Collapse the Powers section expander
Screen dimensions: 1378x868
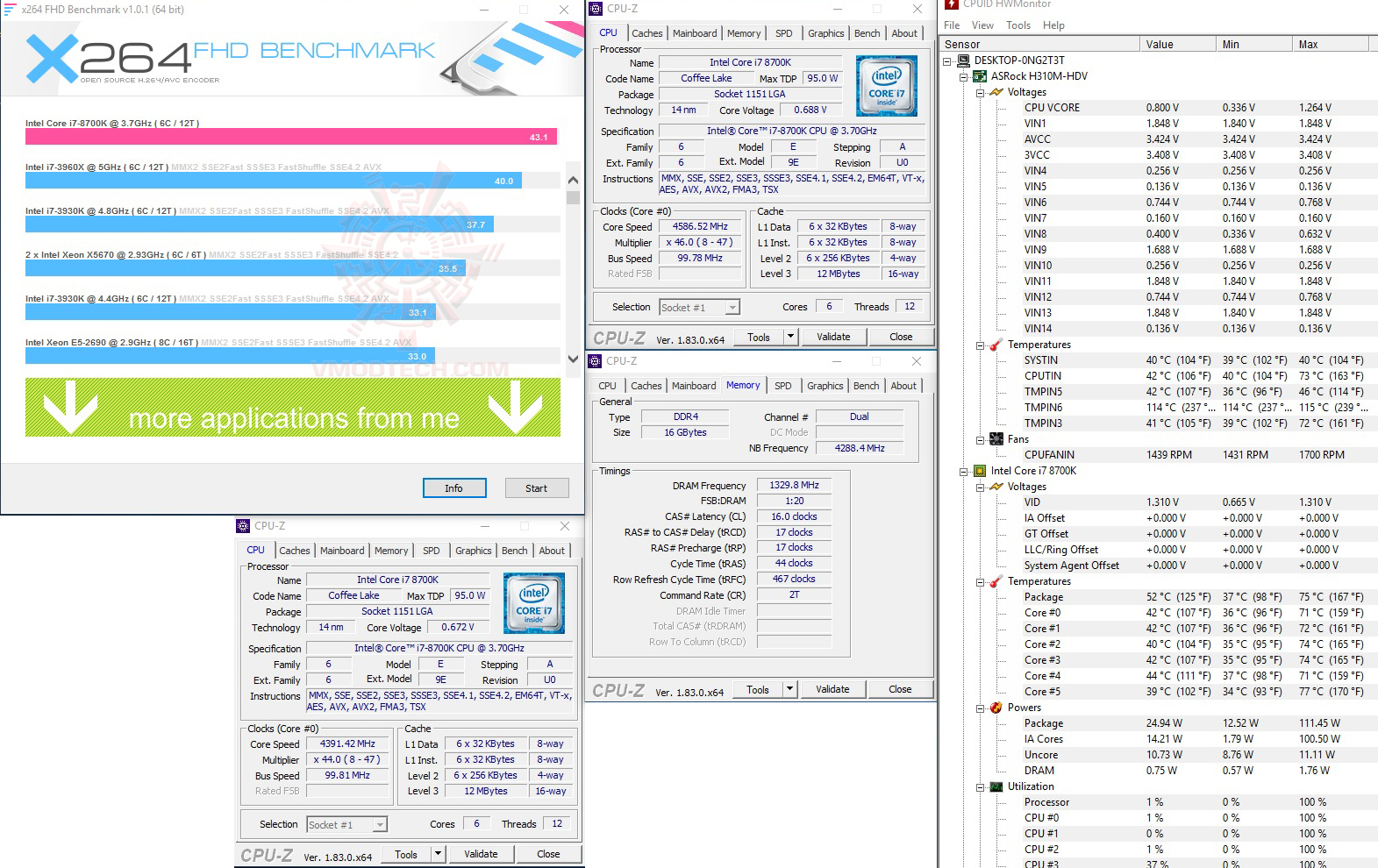pyautogui.click(x=981, y=708)
